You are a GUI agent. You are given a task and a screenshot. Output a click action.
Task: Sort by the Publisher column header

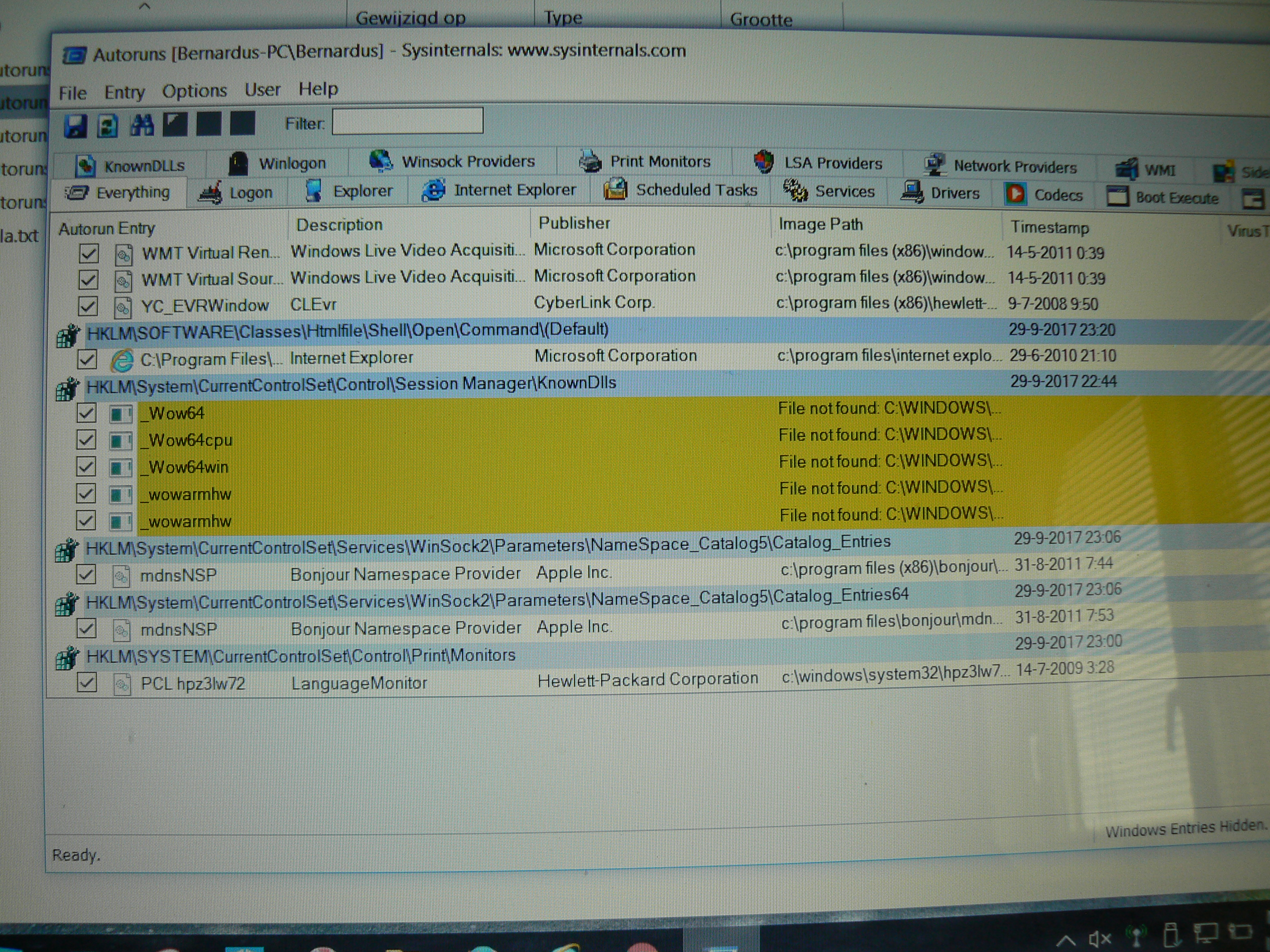coord(574,223)
